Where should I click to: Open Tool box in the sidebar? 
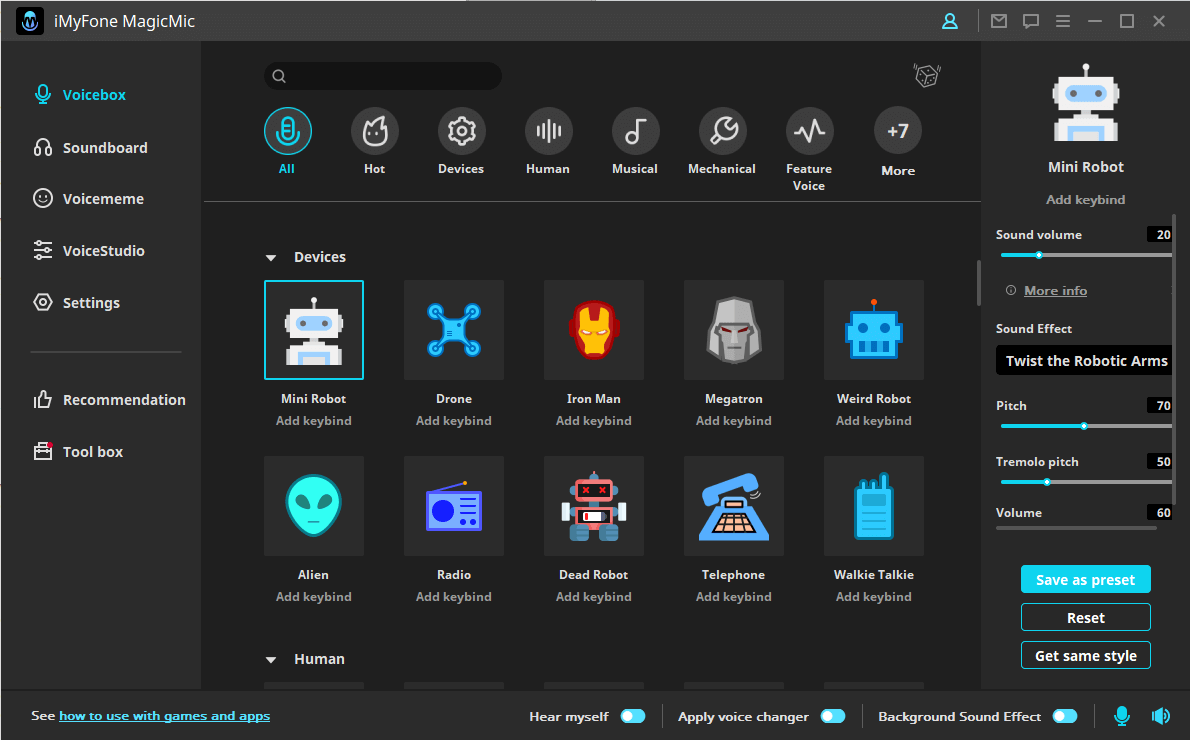pos(78,452)
